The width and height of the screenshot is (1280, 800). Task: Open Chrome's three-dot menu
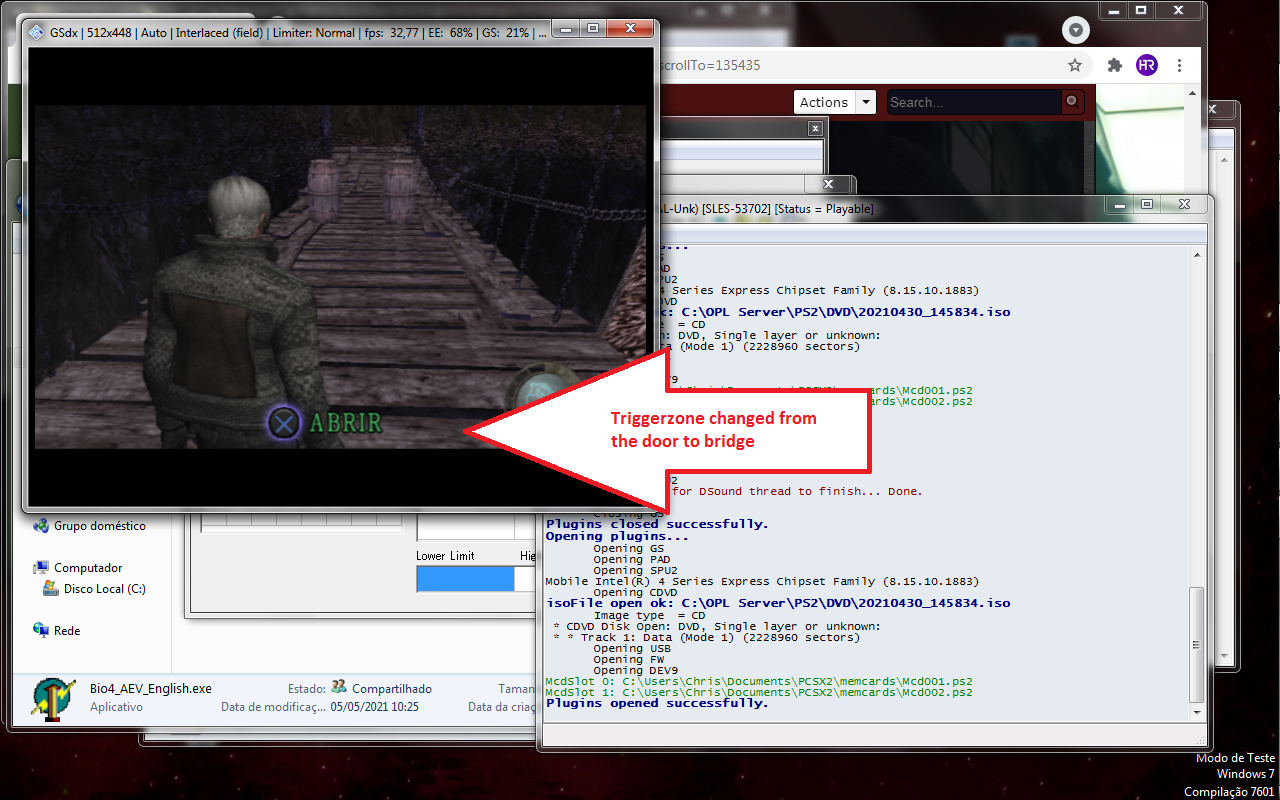1181,65
